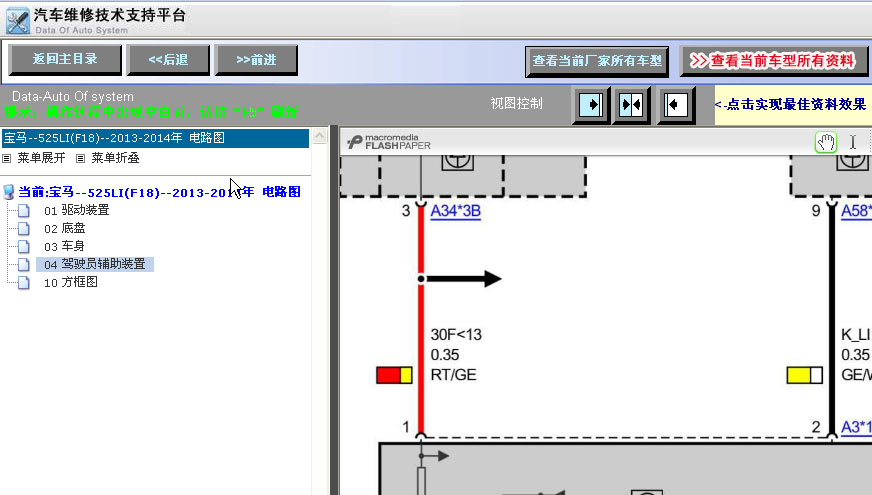Screen dimensions: 872x495
Task: Open tree item 03 车身
Action: [x=65, y=246]
